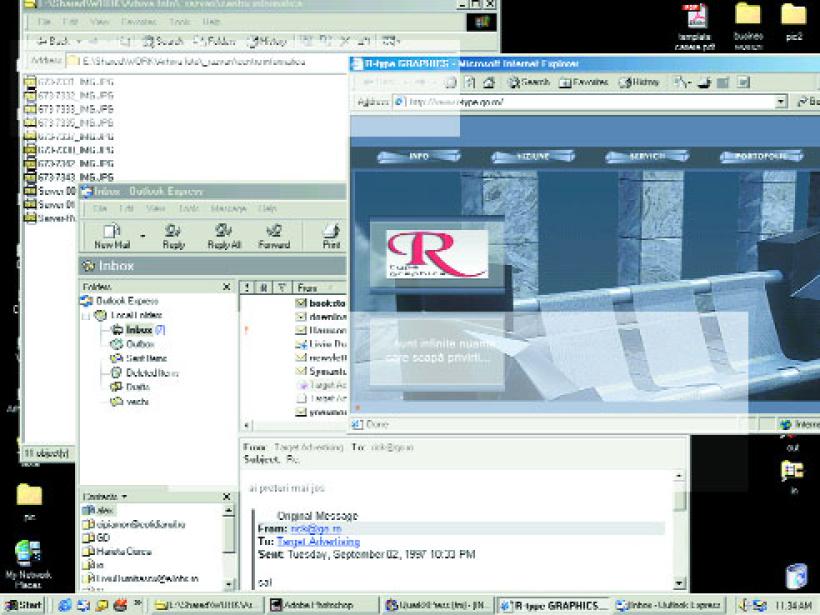Image resolution: width=820 pixels, height=615 pixels.
Task: Collapse the Local Folders tree node
Action: 86,315
